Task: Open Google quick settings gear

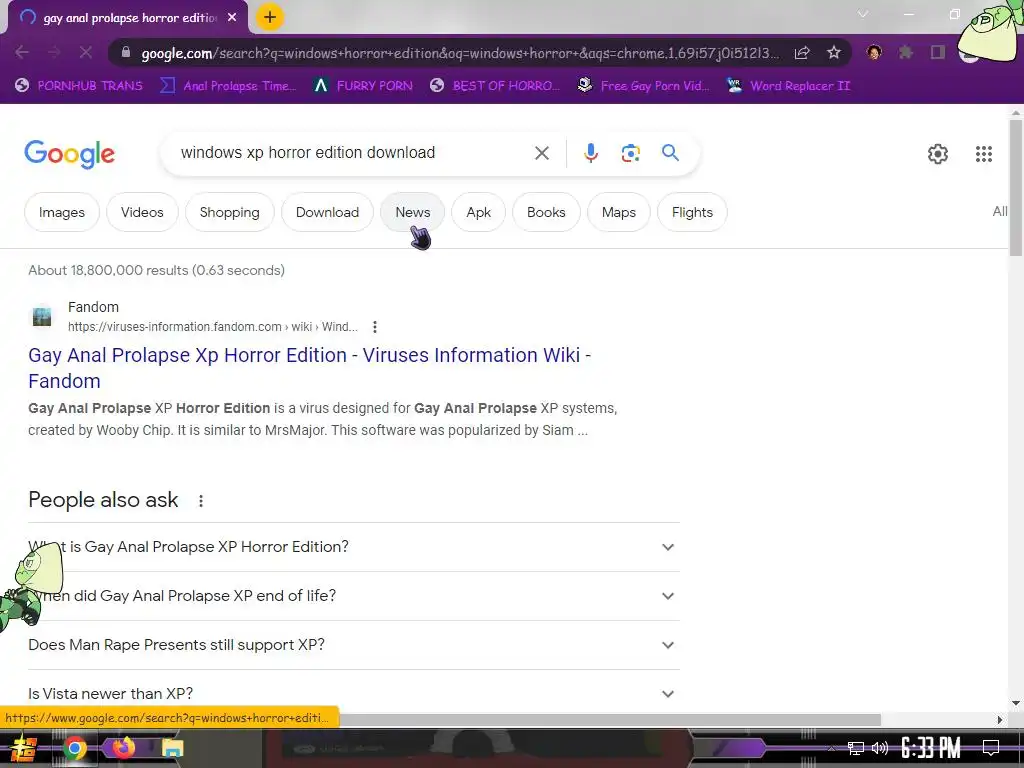Action: (938, 154)
